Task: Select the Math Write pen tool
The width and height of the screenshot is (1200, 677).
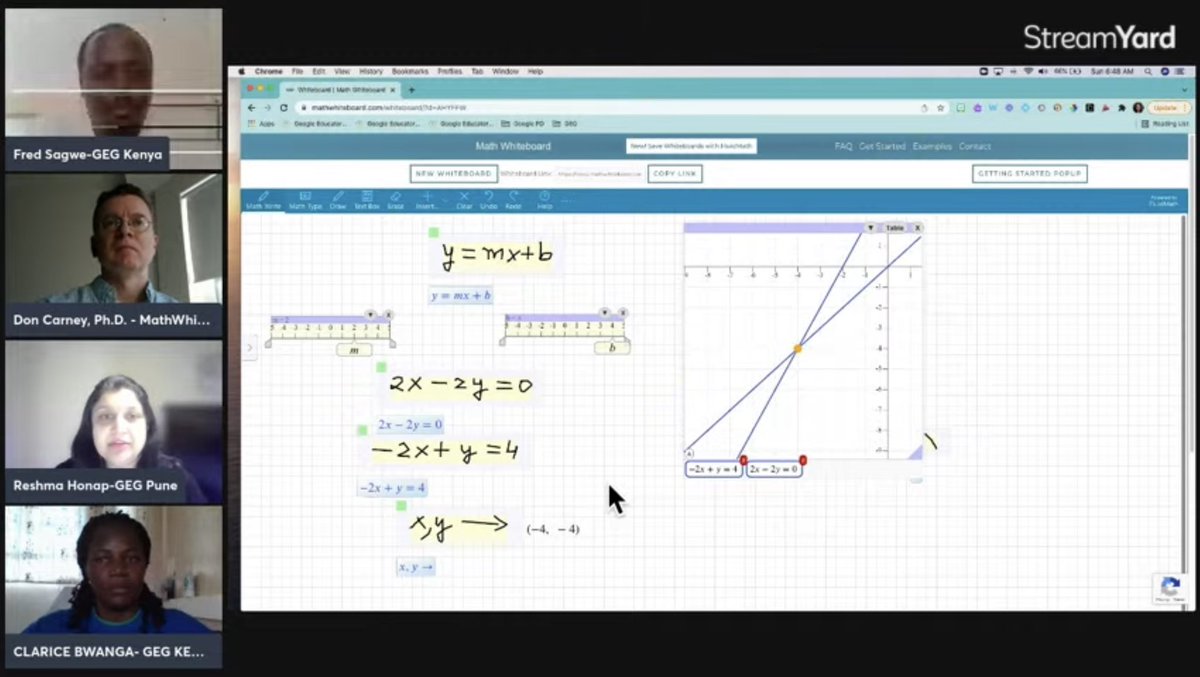Action: tap(264, 199)
